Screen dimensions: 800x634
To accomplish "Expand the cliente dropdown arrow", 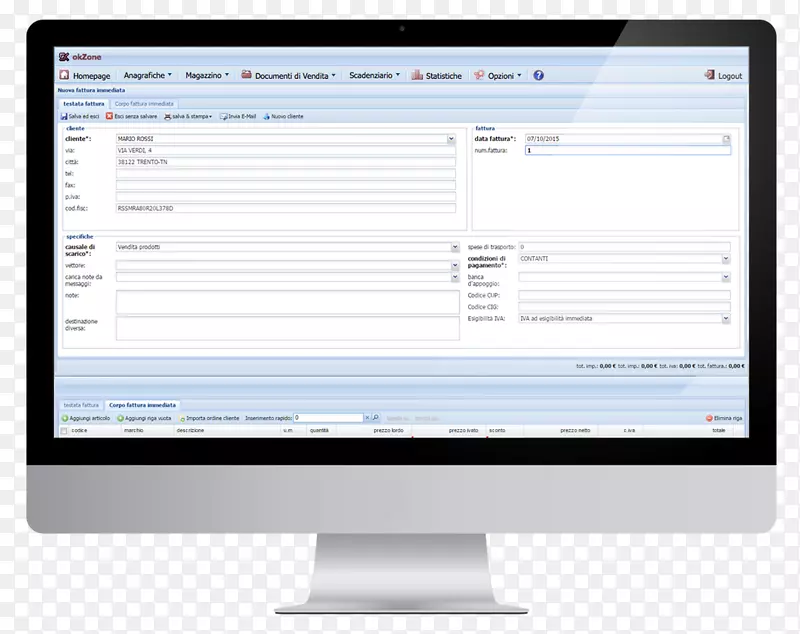I will pyautogui.click(x=451, y=139).
